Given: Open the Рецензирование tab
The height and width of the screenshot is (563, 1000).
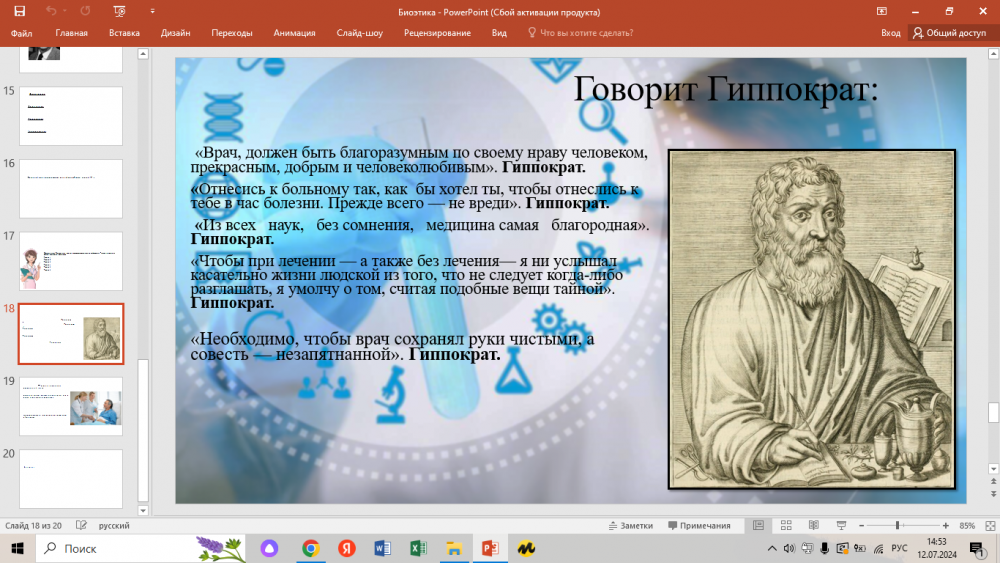Looking at the screenshot, I should click(x=437, y=33).
